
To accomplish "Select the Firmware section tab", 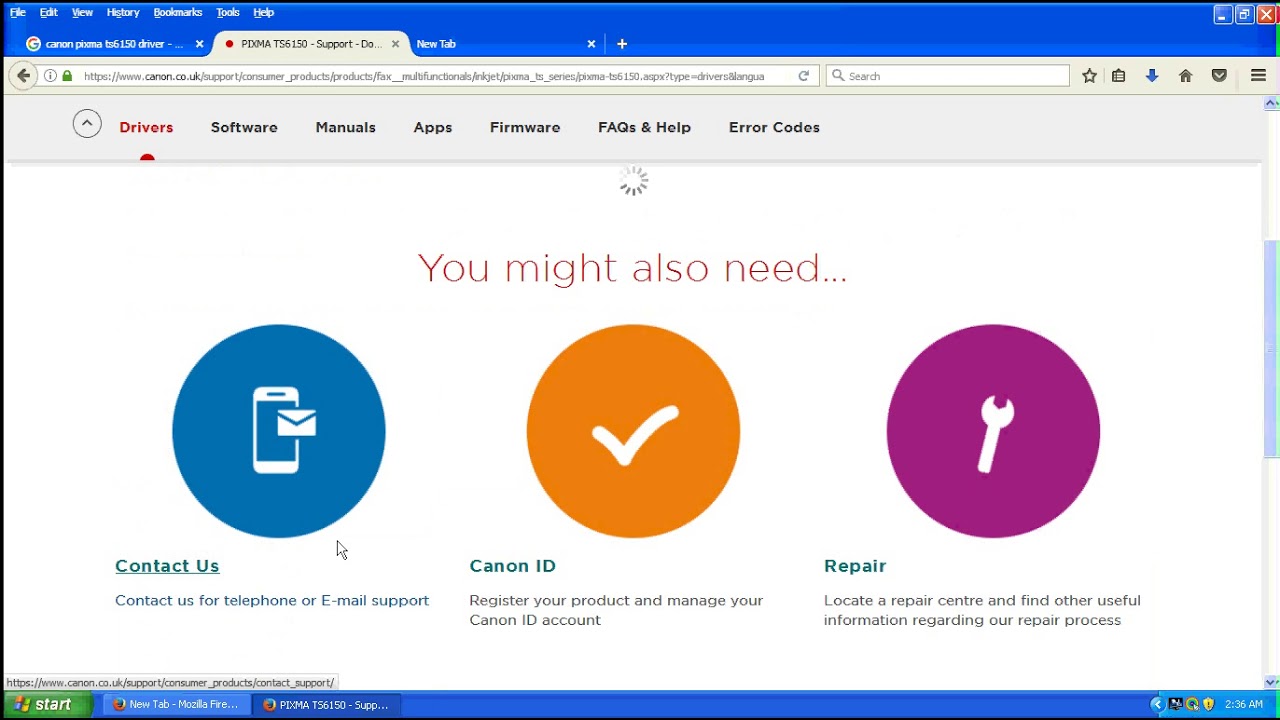I will pos(525,127).
